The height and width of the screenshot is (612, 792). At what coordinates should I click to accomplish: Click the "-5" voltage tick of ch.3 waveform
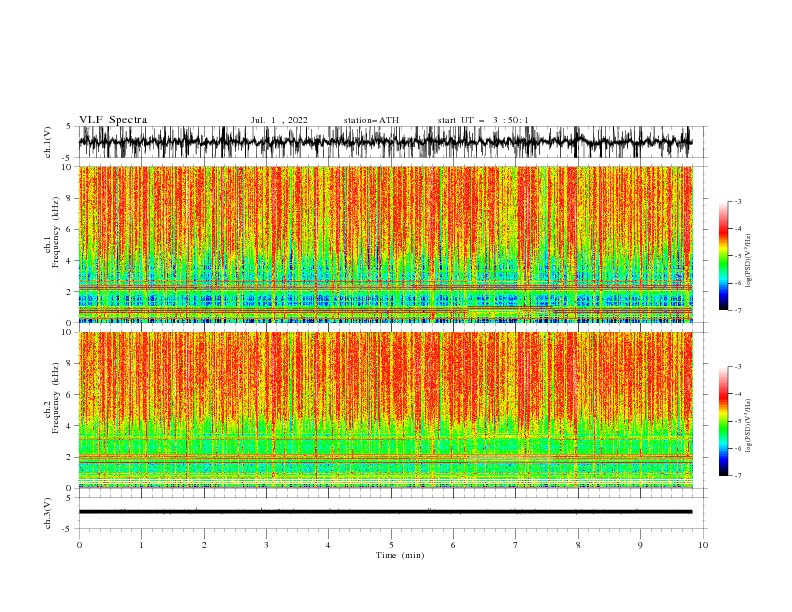(67, 529)
